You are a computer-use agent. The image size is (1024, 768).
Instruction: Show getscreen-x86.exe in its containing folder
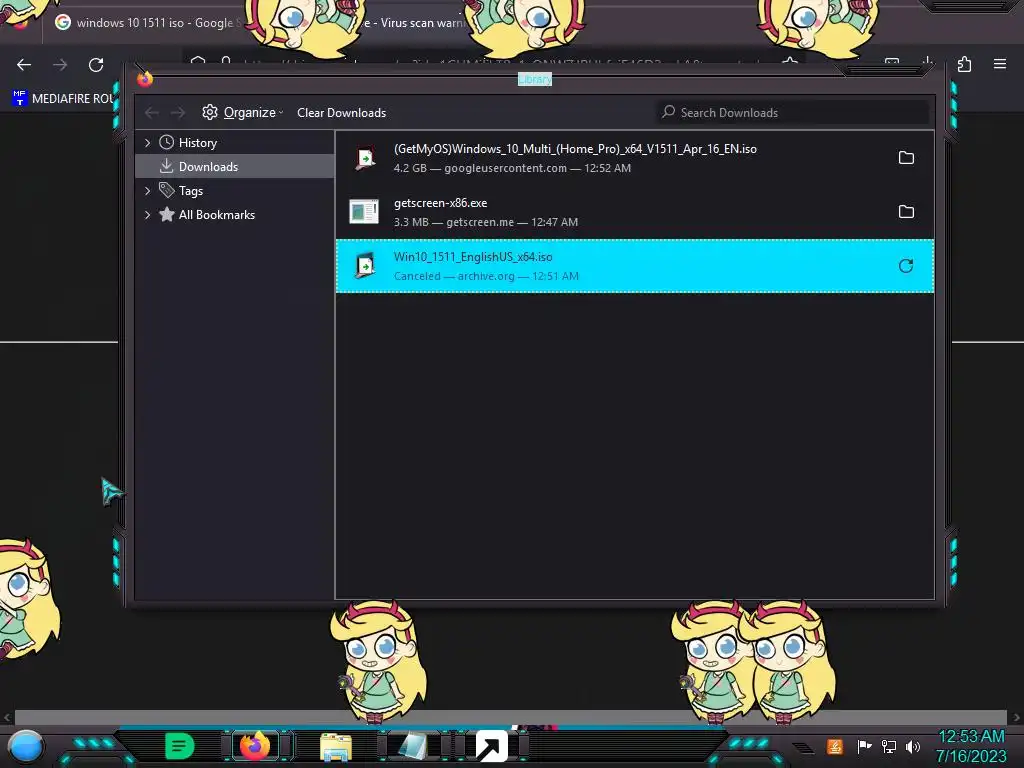point(906,212)
